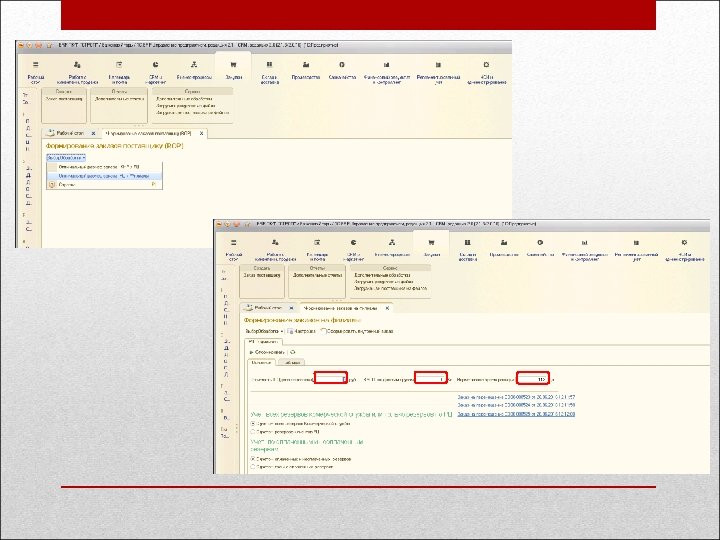Open CRM и маркетинг section in front window
Image resolution: width=720 pixels, height=540 pixels.
353,250
